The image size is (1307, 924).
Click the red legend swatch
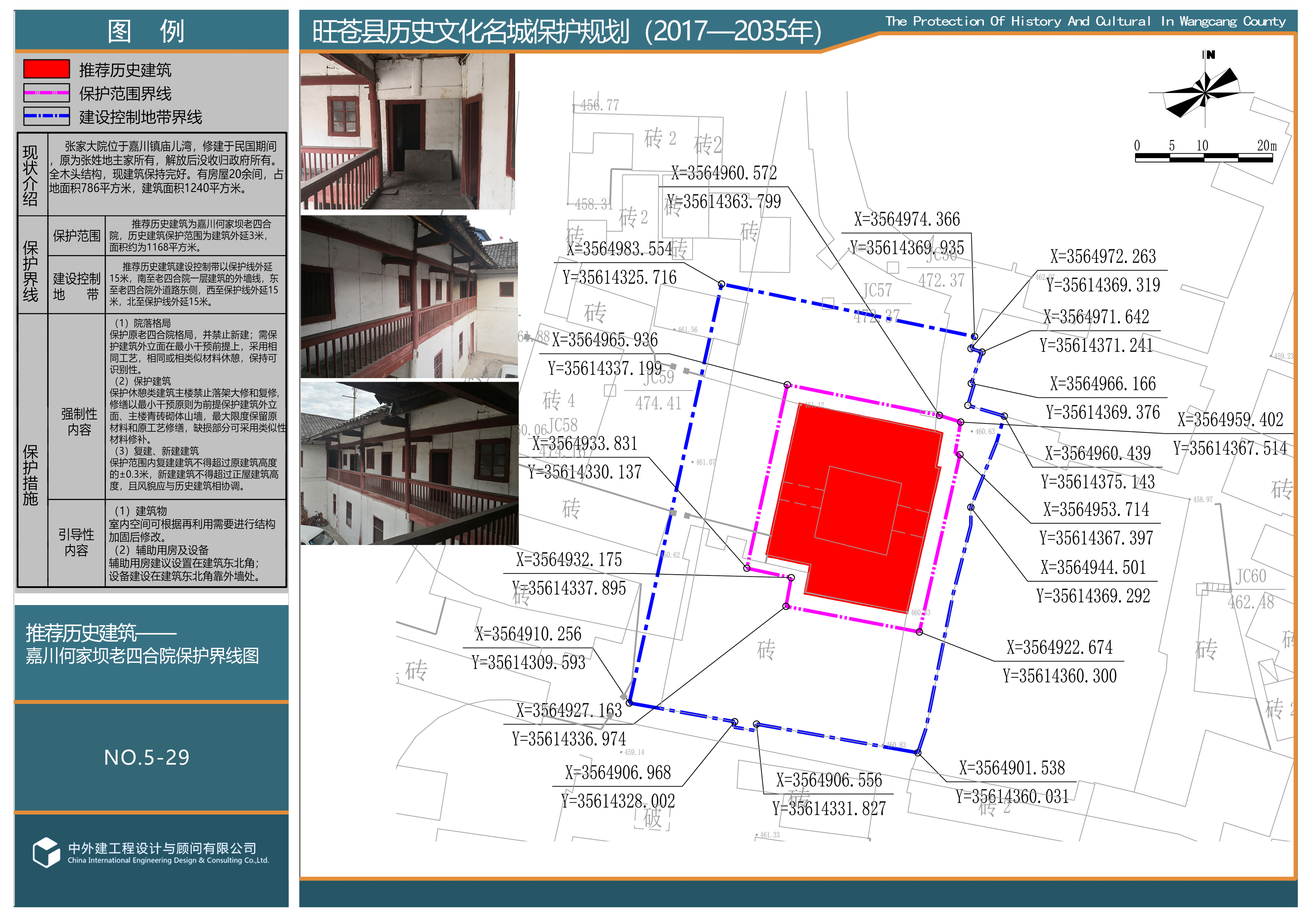click(x=47, y=69)
